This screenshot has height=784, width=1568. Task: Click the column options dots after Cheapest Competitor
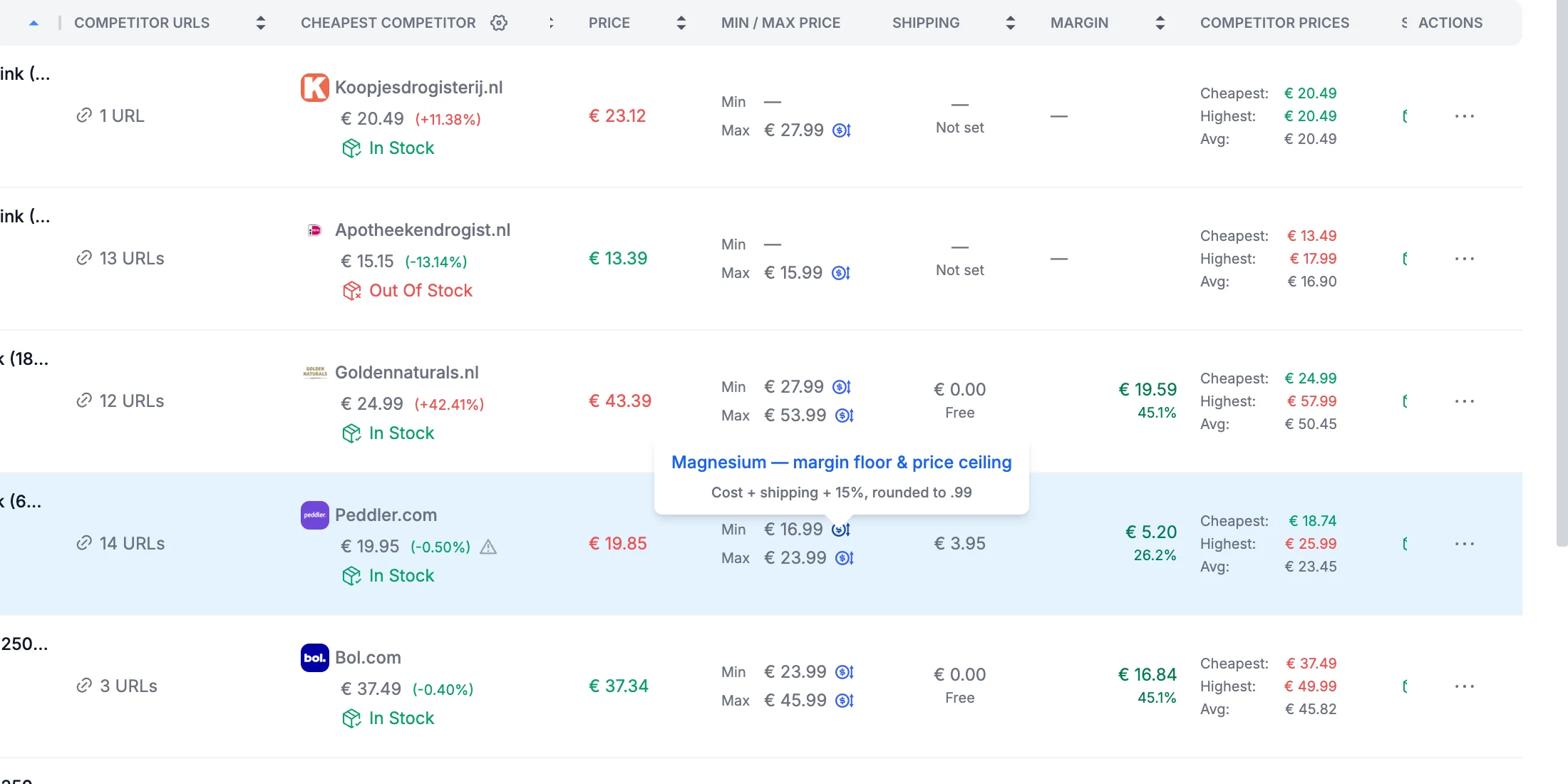(x=551, y=23)
